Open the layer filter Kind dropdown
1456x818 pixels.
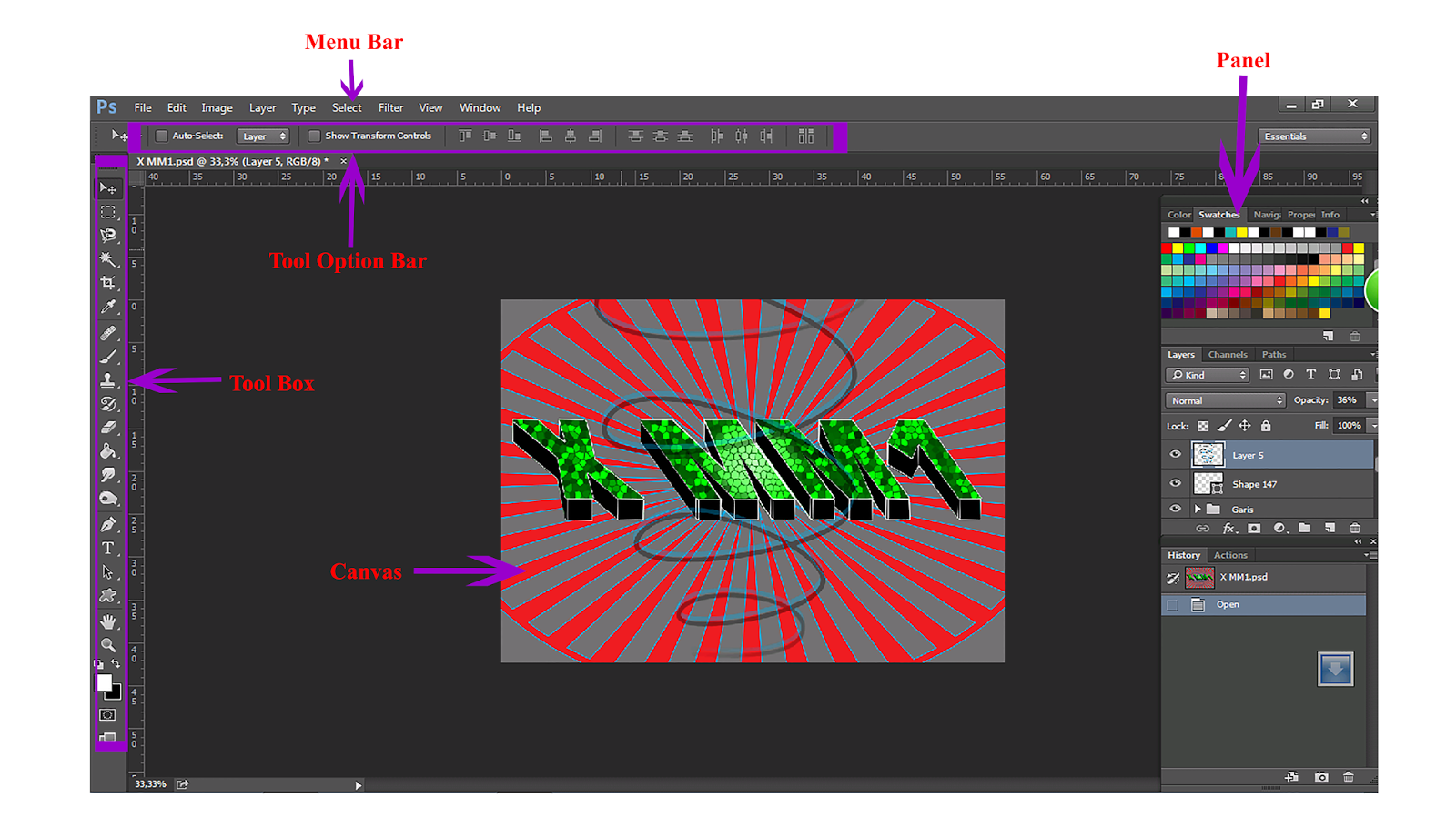tap(1208, 375)
